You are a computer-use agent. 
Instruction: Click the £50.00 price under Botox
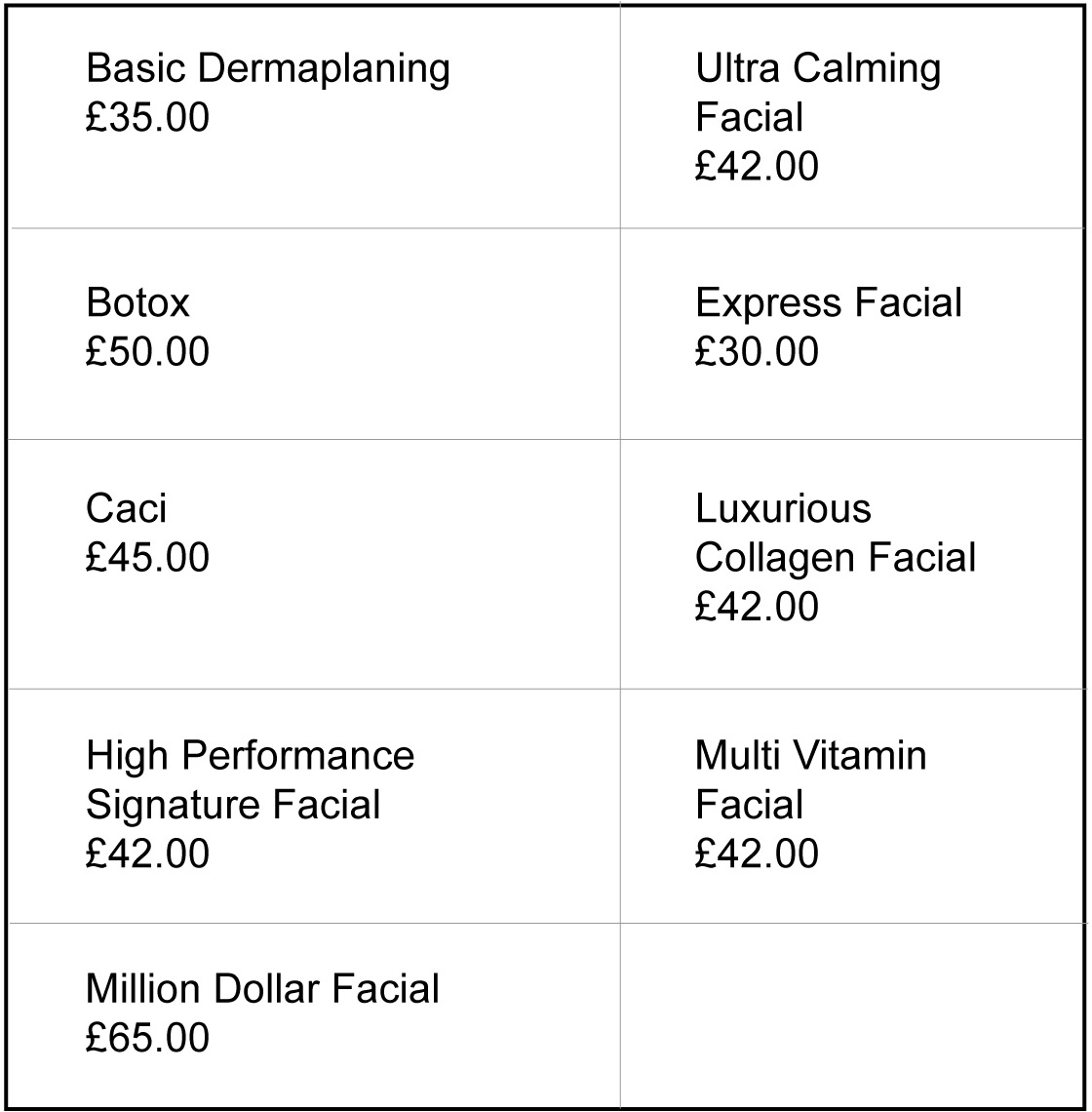[x=147, y=352]
